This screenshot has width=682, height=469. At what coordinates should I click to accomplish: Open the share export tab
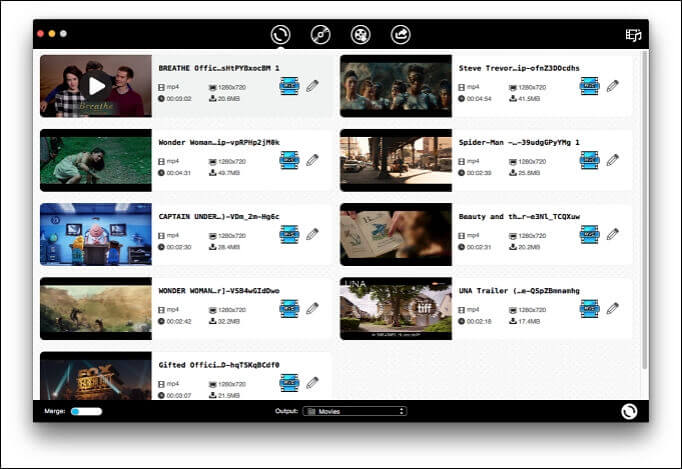400,34
